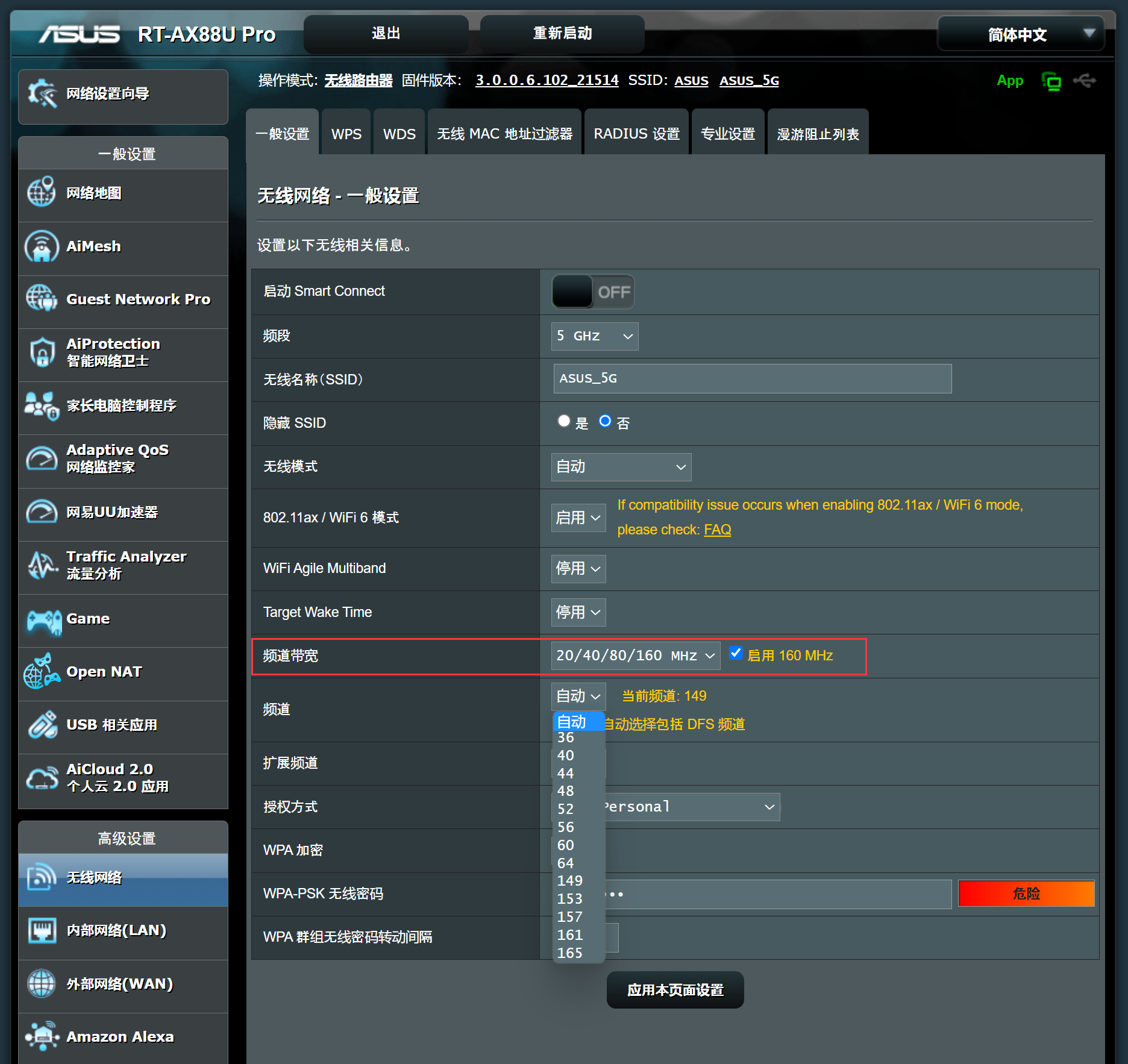Click the USB applications icon
Screen dimensions: 1128x1064
42,724
